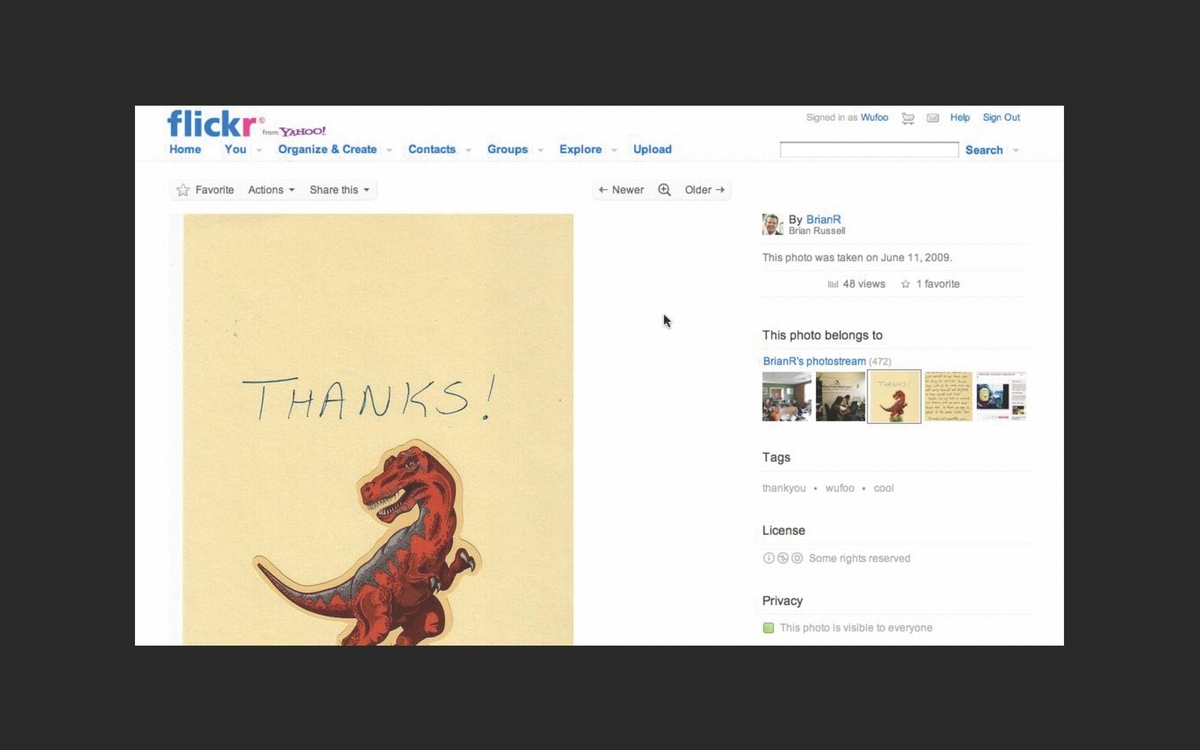Open BrianR's photostream link
1200x750 pixels.
pyautogui.click(x=814, y=361)
